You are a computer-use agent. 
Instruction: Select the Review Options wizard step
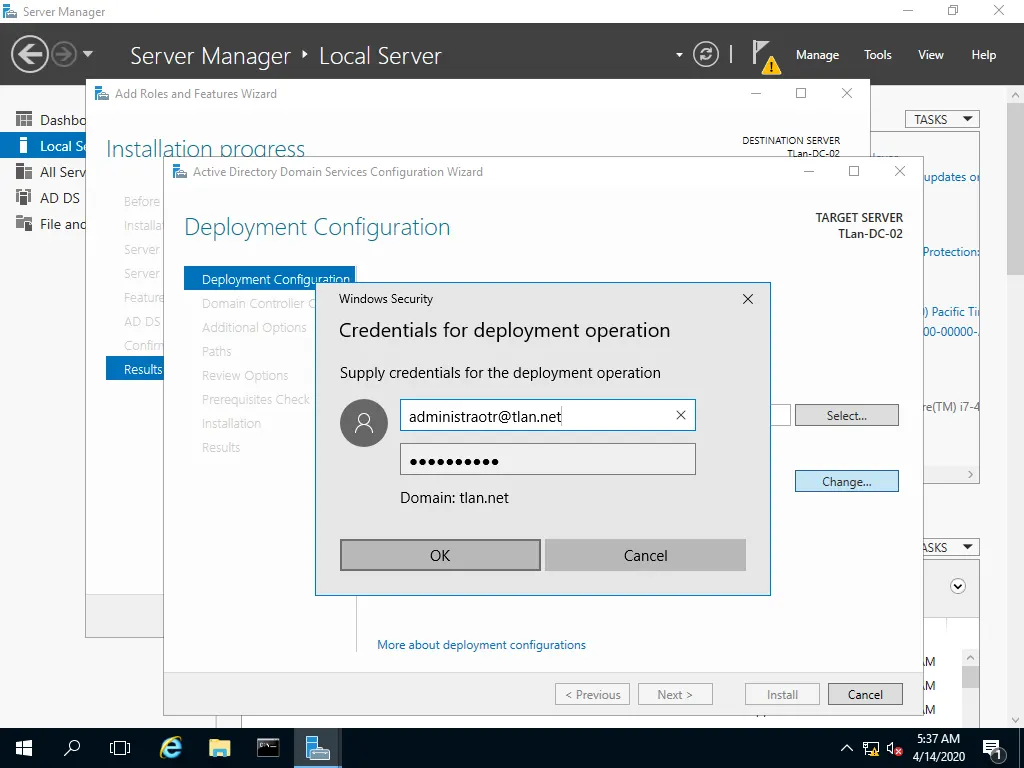click(x=245, y=376)
